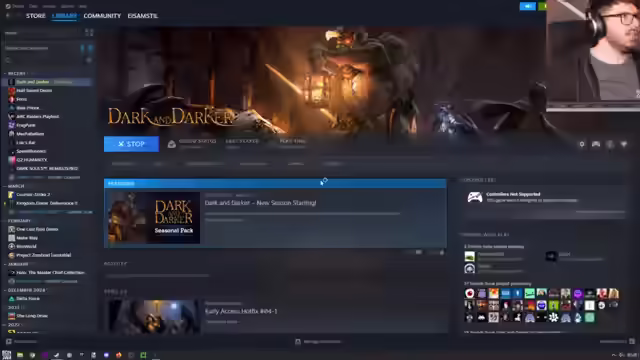Open Friends & Chat at bottom-right
This screenshot has width=640, height=360.
coord(617,342)
